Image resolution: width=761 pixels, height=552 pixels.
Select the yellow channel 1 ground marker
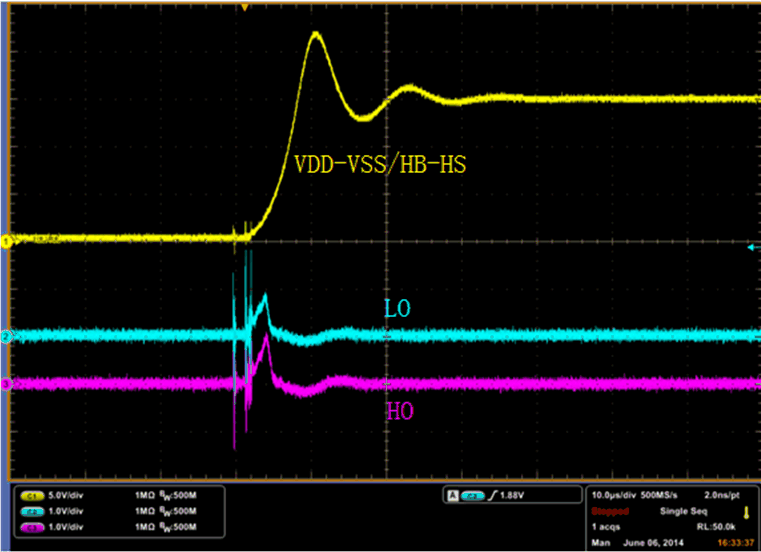point(5,241)
